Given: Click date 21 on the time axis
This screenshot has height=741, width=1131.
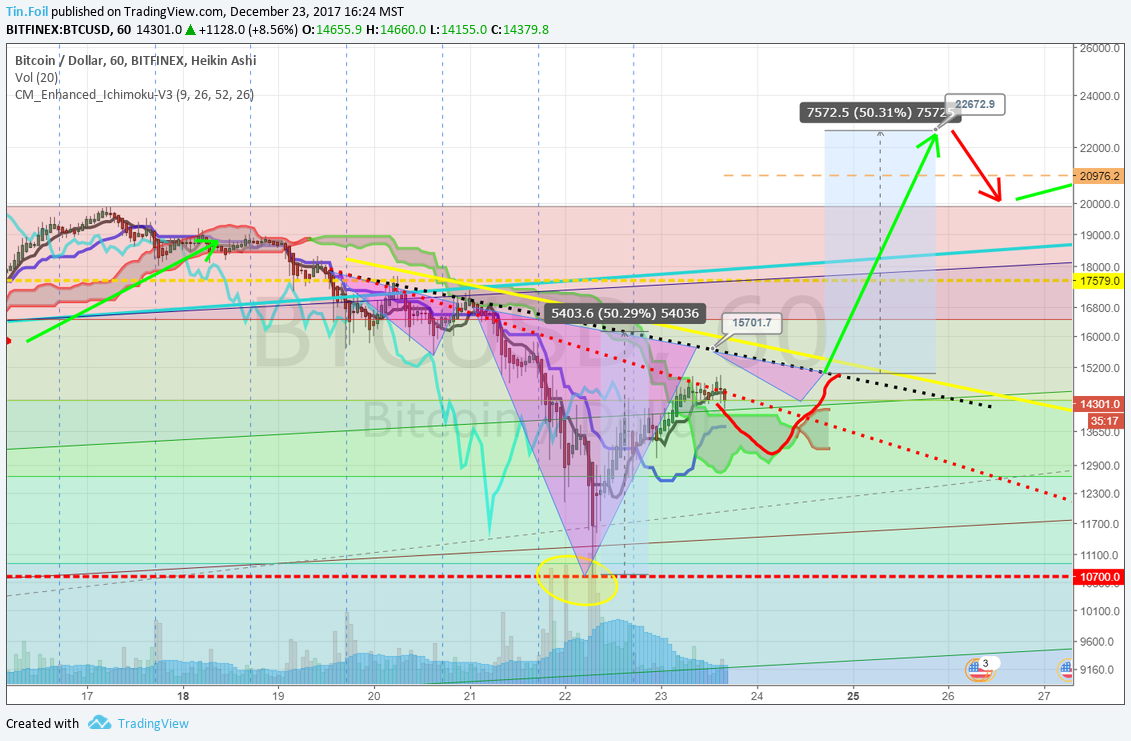Looking at the screenshot, I should pyautogui.click(x=470, y=696).
